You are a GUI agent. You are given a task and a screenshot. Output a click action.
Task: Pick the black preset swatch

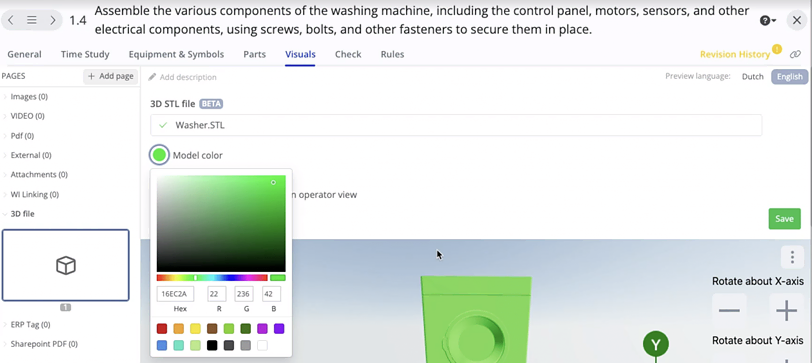[212, 345]
